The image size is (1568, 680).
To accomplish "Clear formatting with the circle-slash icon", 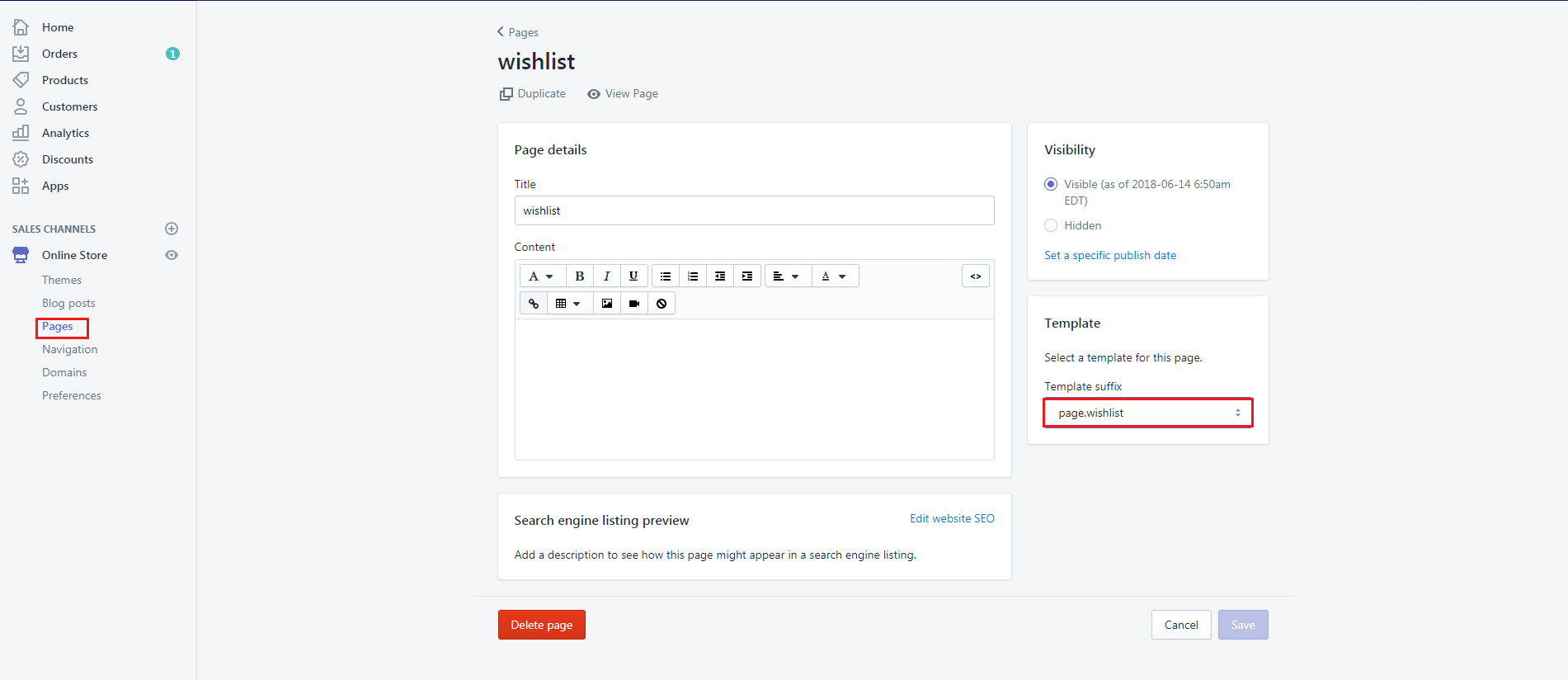I will coord(662,304).
